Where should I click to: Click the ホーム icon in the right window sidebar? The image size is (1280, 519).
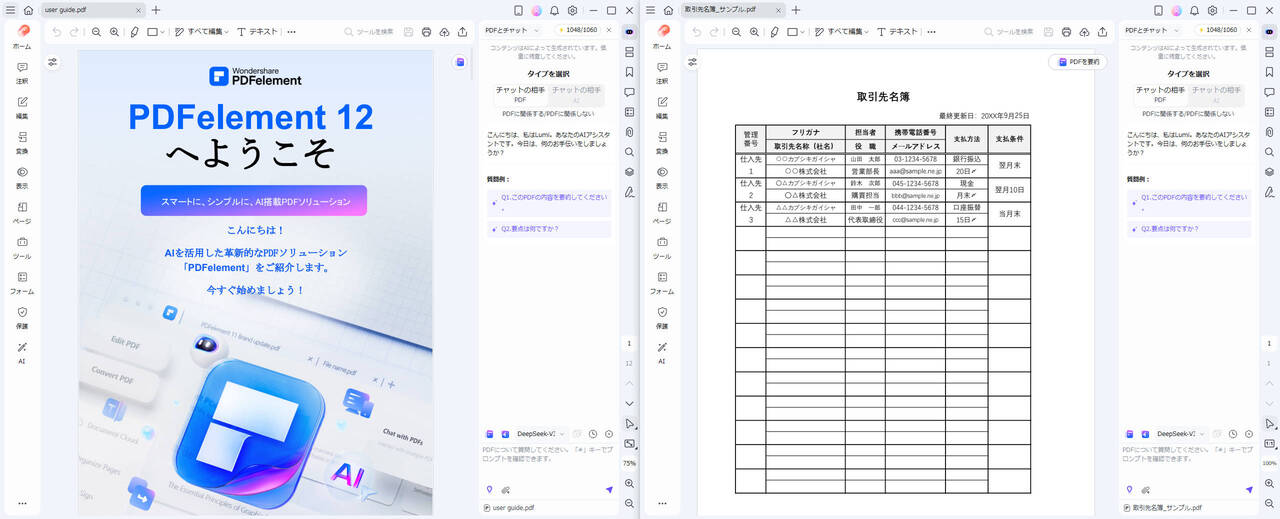(x=662, y=36)
